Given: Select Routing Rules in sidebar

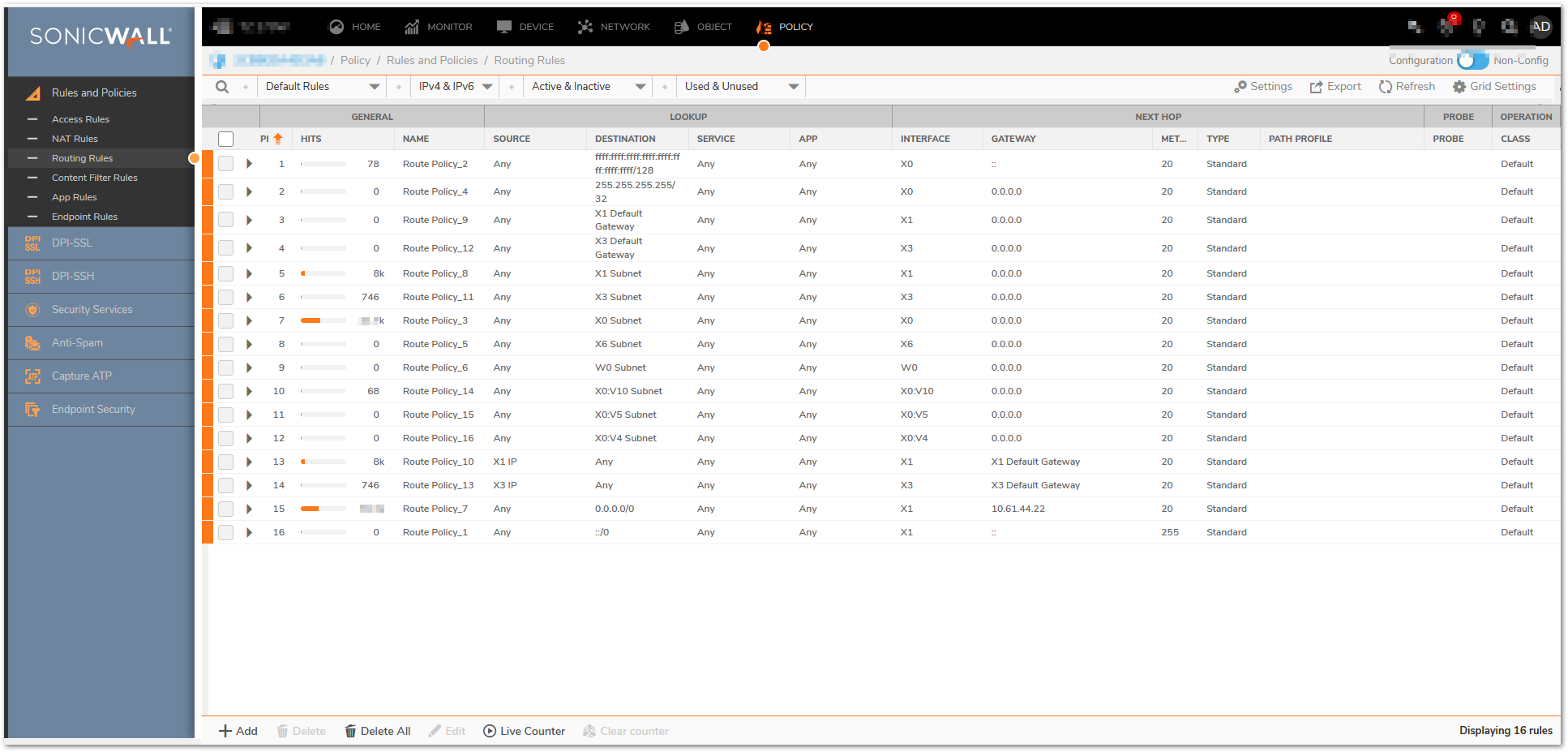Looking at the screenshot, I should click(83, 158).
